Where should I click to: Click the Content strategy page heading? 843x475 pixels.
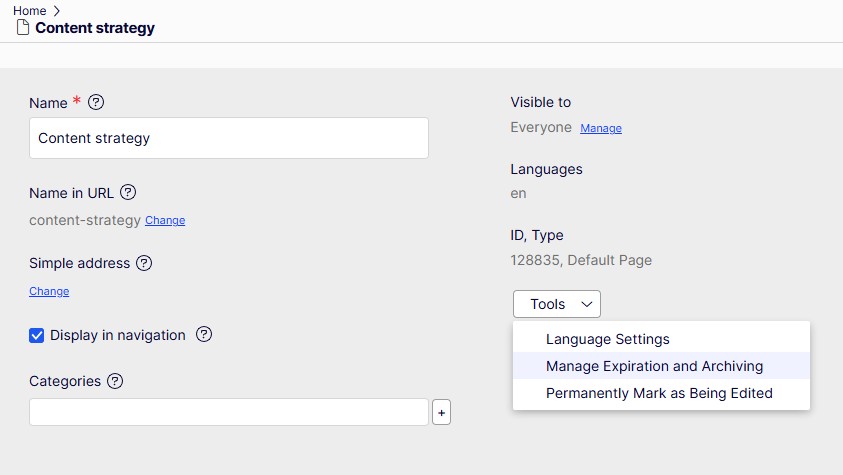tap(95, 28)
